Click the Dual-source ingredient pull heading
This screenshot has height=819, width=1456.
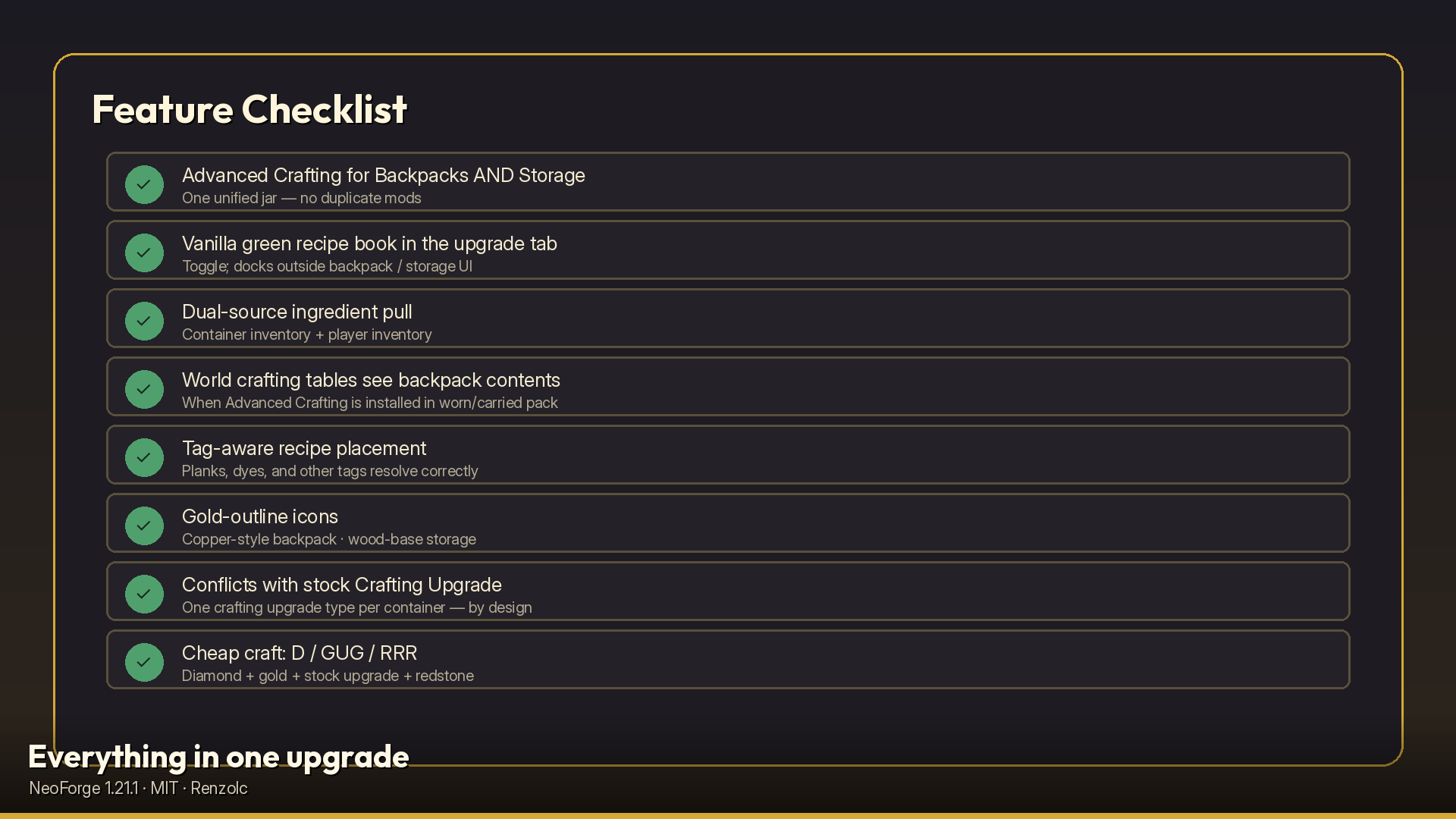tap(297, 312)
